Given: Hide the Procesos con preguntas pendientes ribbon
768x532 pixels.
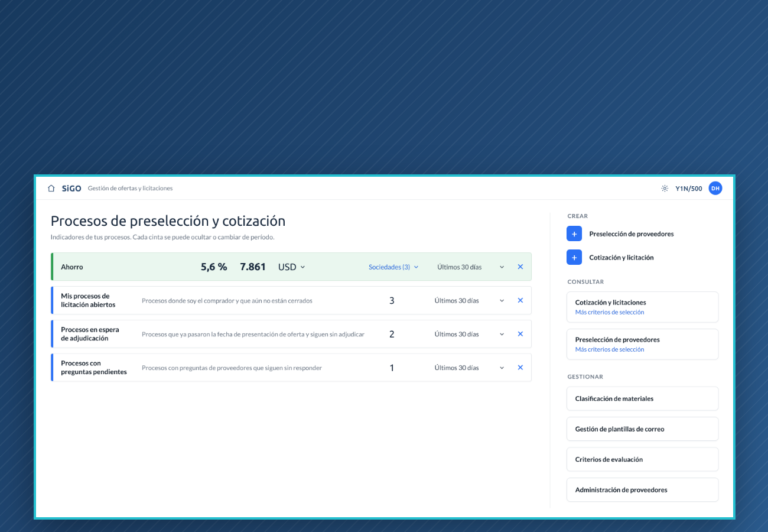Looking at the screenshot, I should [520, 367].
